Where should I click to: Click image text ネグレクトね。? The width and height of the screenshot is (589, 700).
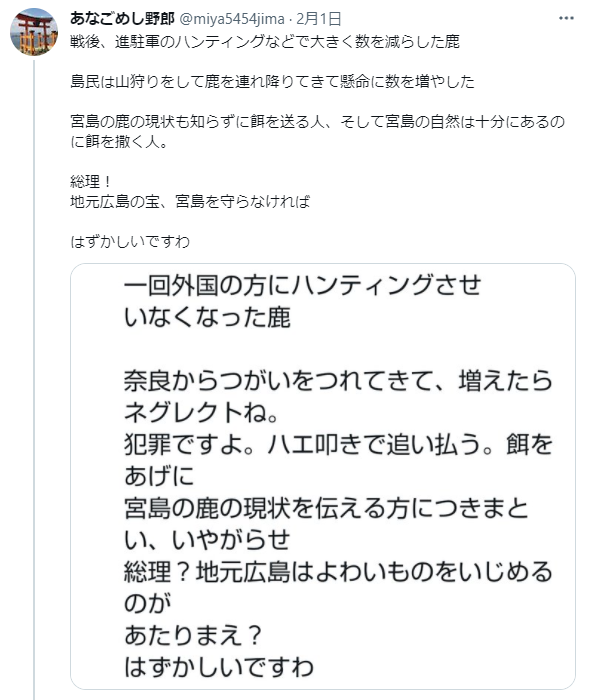coord(201,413)
